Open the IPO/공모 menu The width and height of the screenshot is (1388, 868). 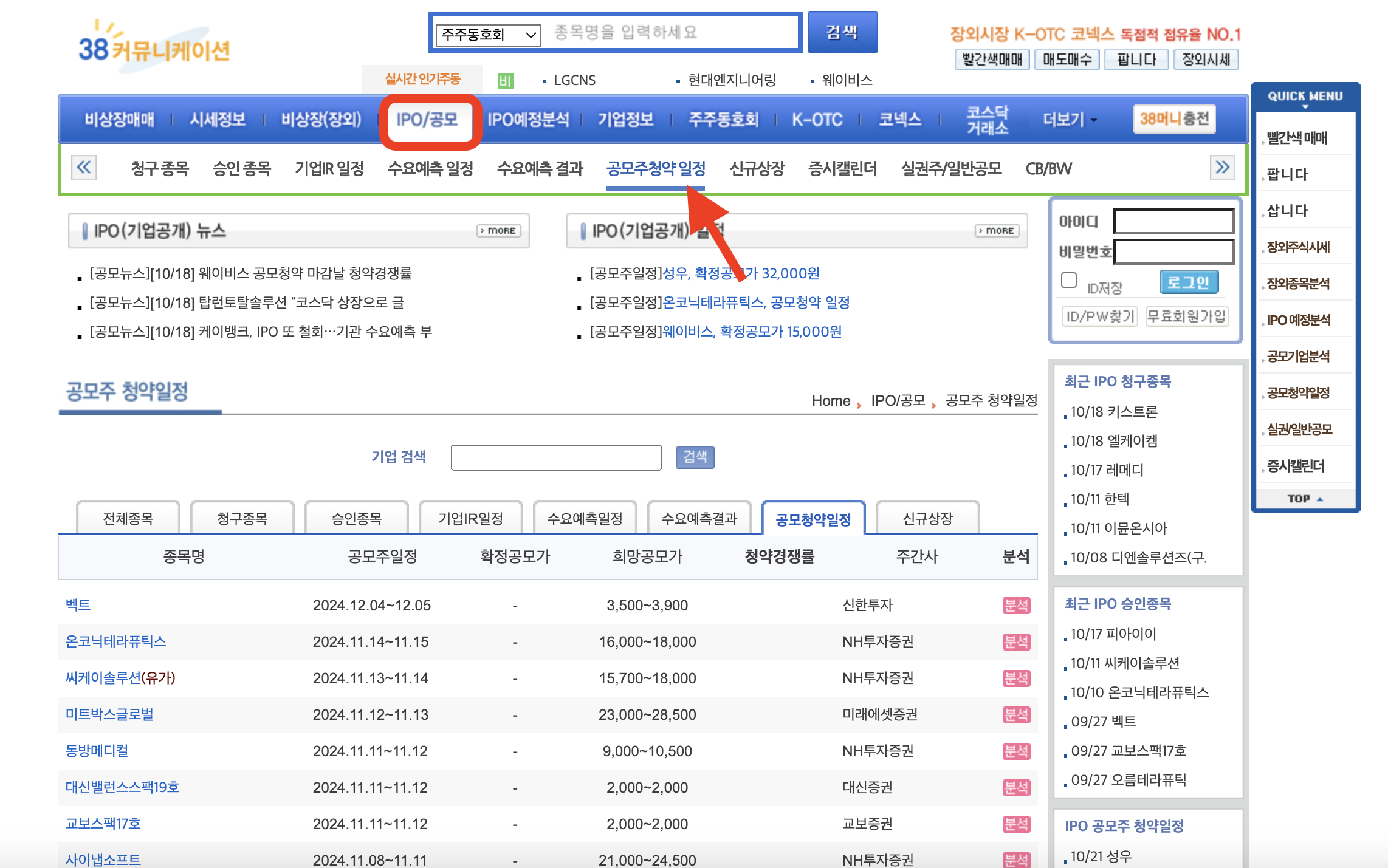pyautogui.click(x=430, y=120)
